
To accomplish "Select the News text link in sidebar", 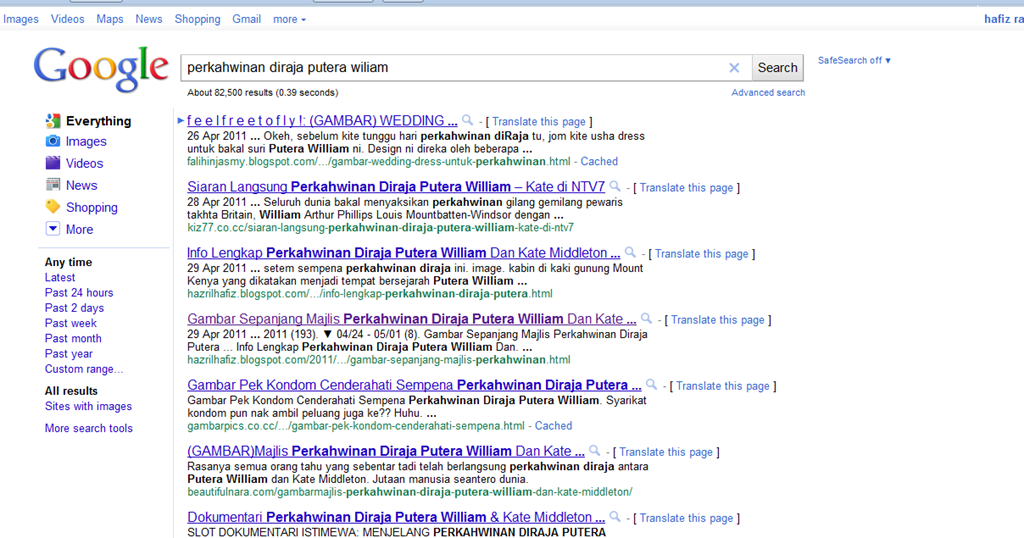I will click(x=81, y=185).
